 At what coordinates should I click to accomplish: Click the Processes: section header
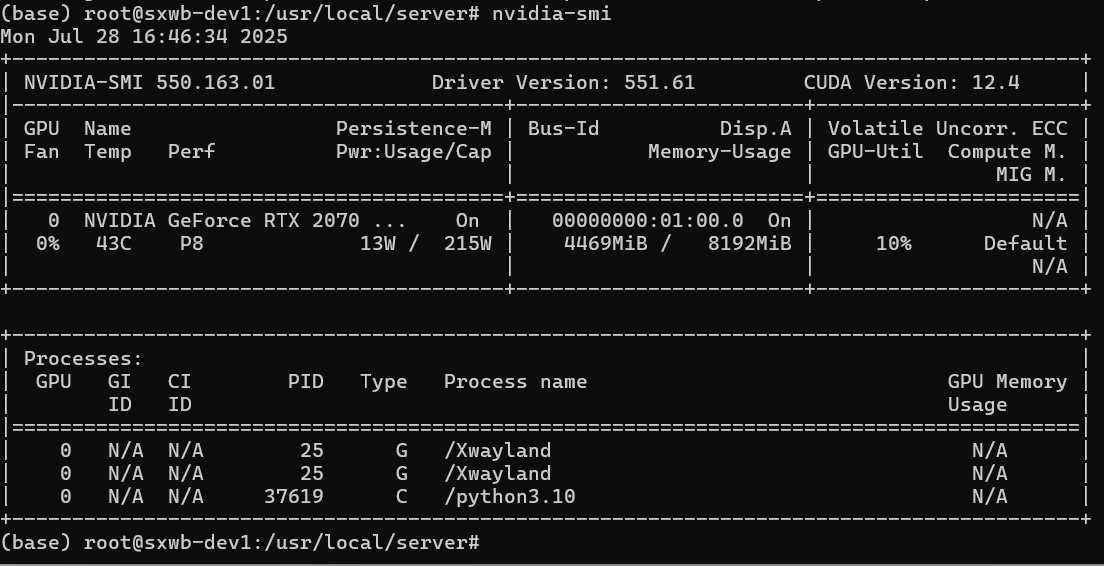pos(83,358)
